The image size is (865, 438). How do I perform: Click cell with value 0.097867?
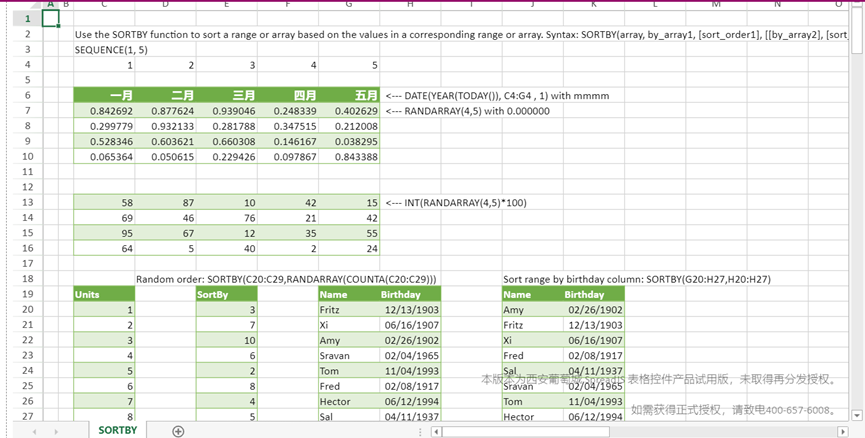coord(288,157)
